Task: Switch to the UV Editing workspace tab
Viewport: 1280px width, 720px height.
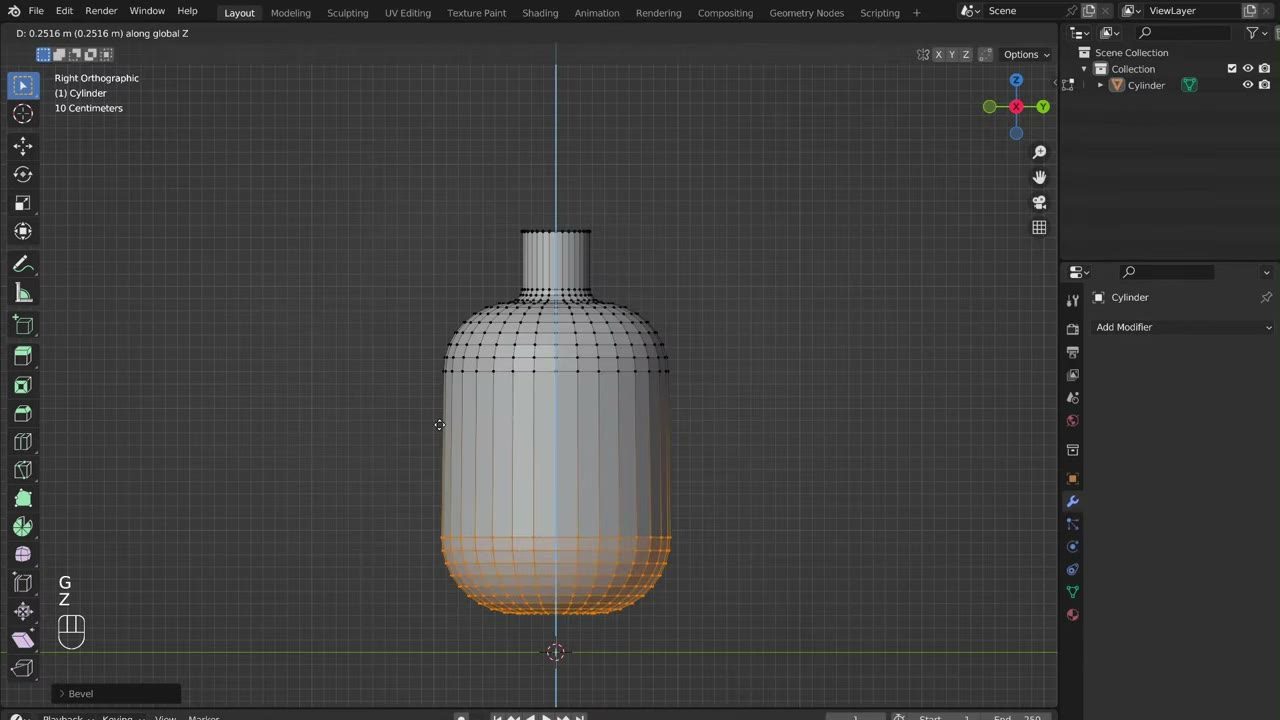Action: point(408,12)
